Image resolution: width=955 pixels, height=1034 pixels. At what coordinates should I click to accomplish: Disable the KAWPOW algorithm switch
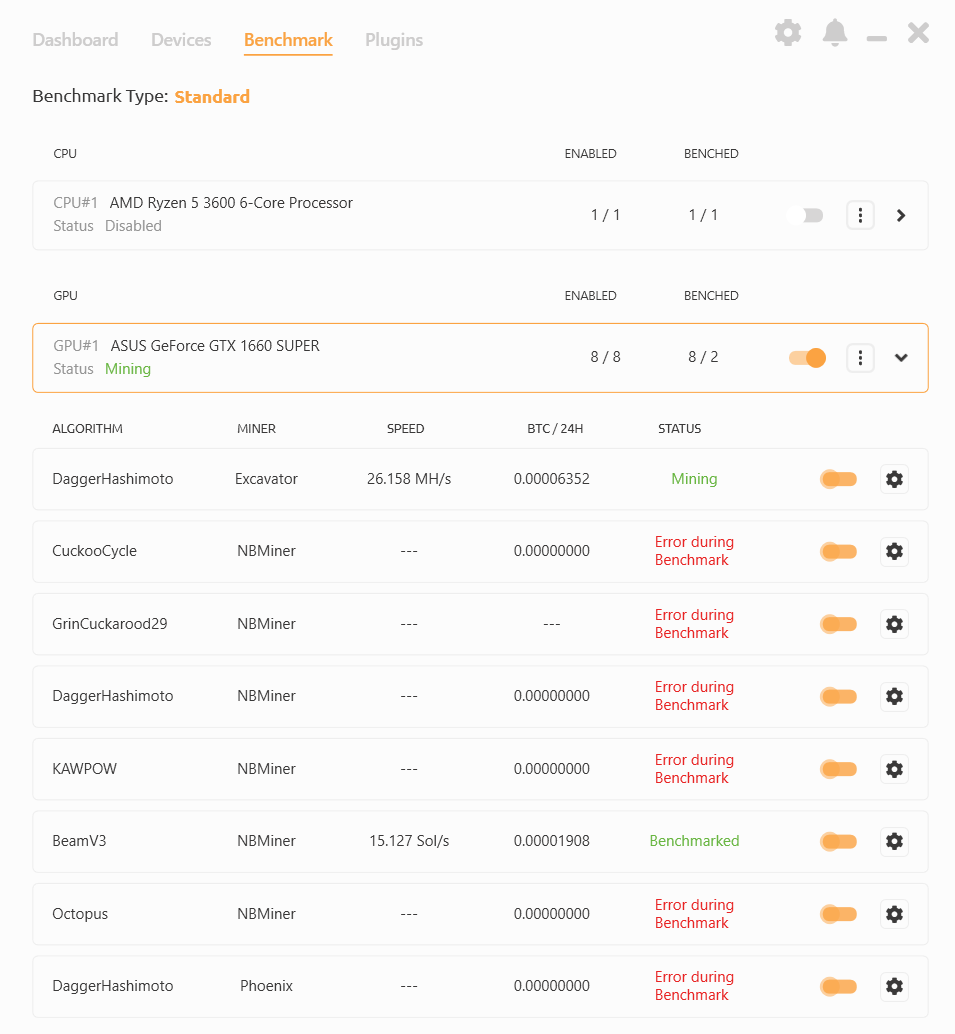click(838, 769)
